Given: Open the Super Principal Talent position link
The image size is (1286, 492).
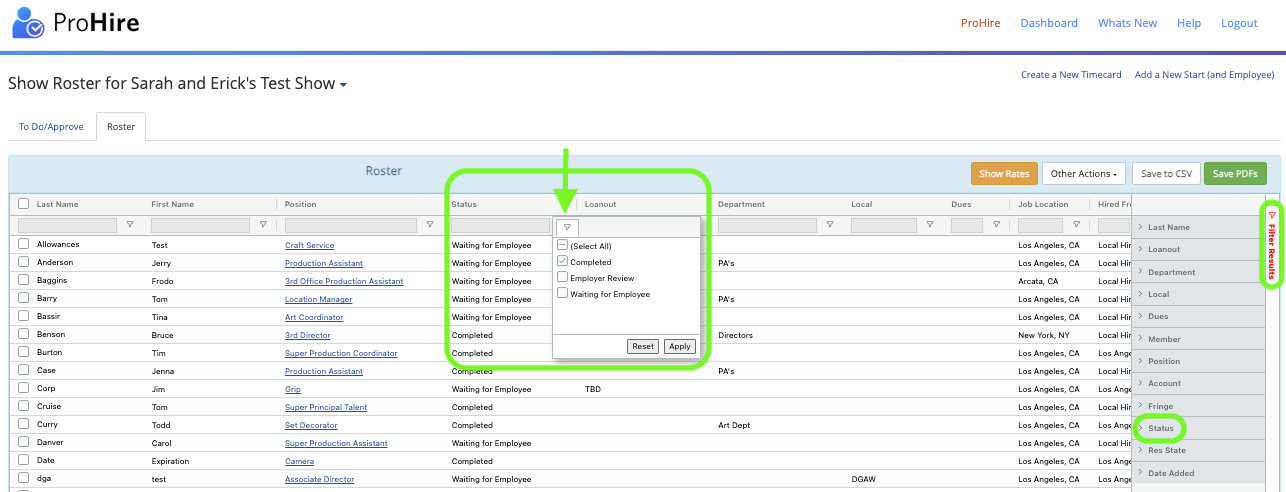Looking at the screenshot, I should point(326,407).
